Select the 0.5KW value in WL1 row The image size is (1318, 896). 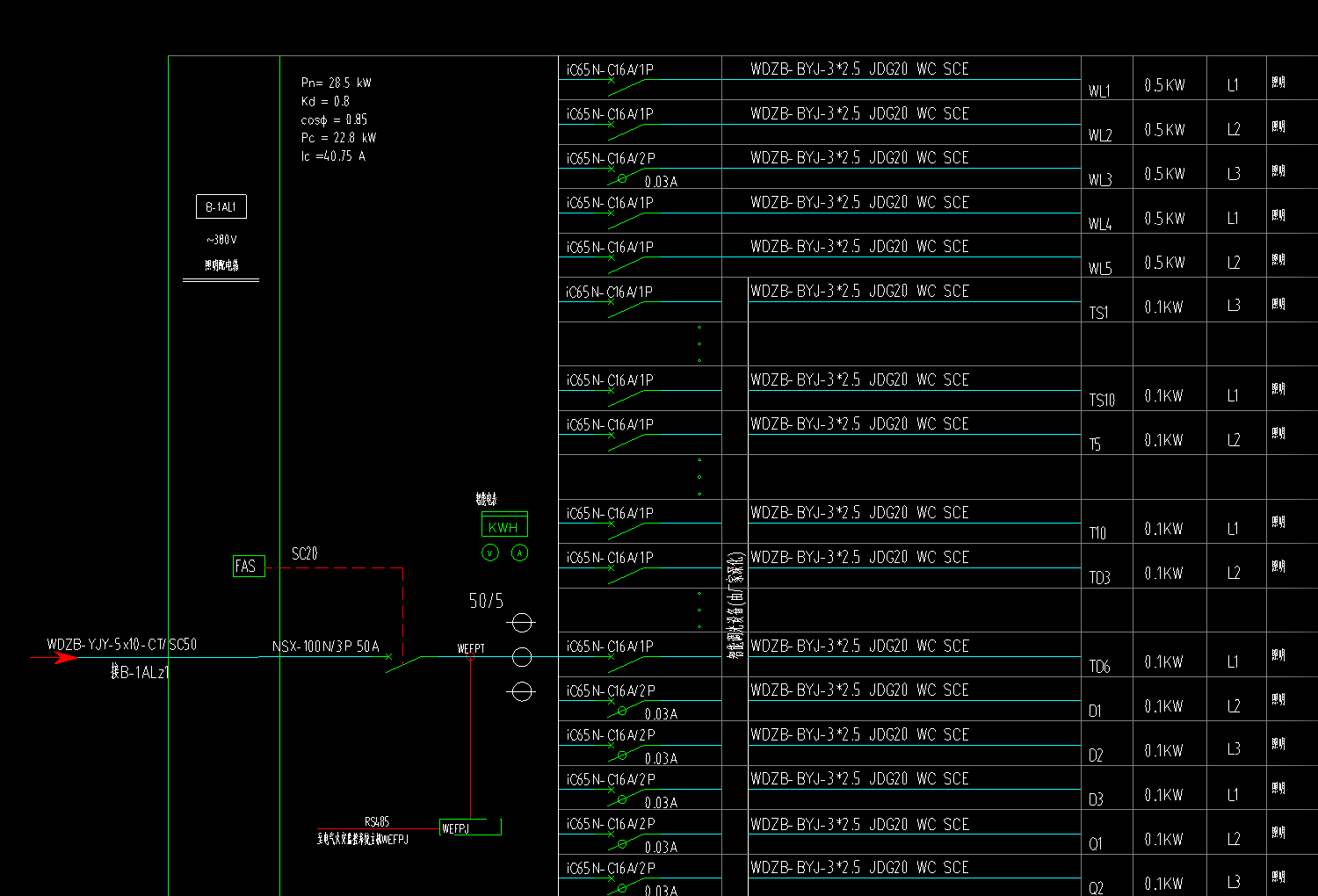click(x=1164, y=85)
